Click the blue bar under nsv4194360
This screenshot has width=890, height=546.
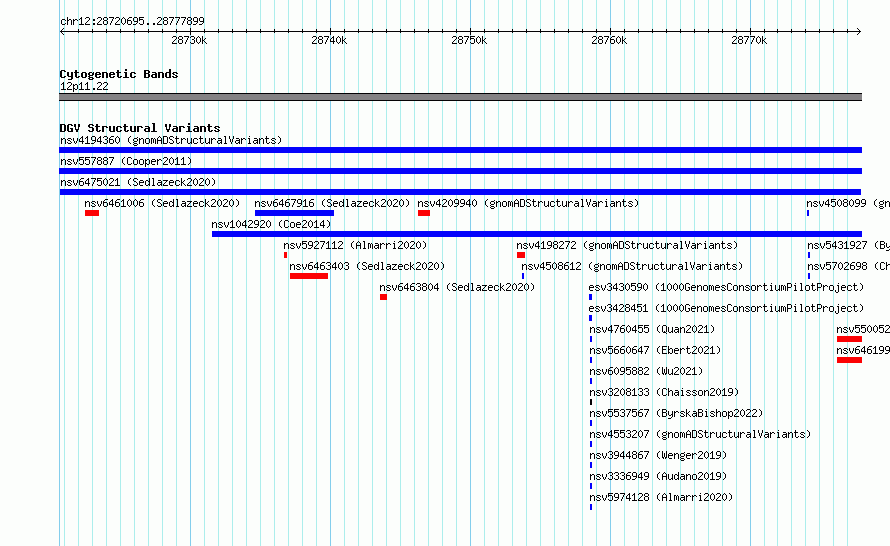point(460,150)
